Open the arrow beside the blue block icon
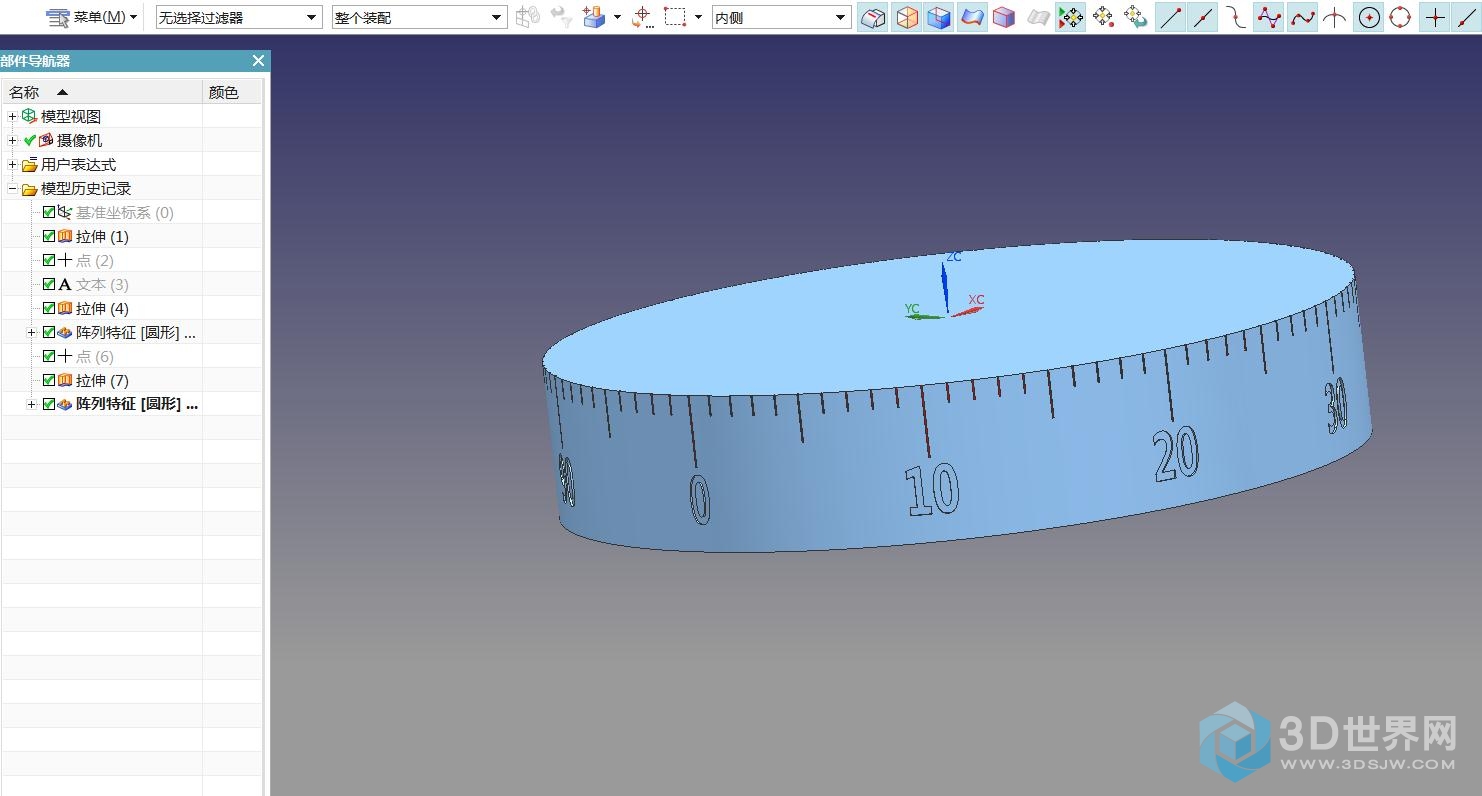1482x796 pixels. pyautogui.click(x=617, y=17)
